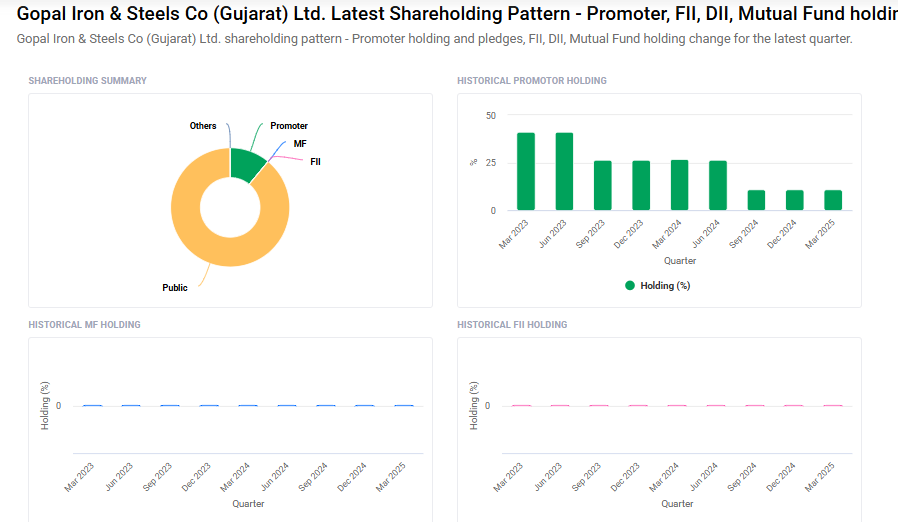Click the Mar 2025 promoter holding bar
This screenshot has height=522, width=898.
point(833,200)
